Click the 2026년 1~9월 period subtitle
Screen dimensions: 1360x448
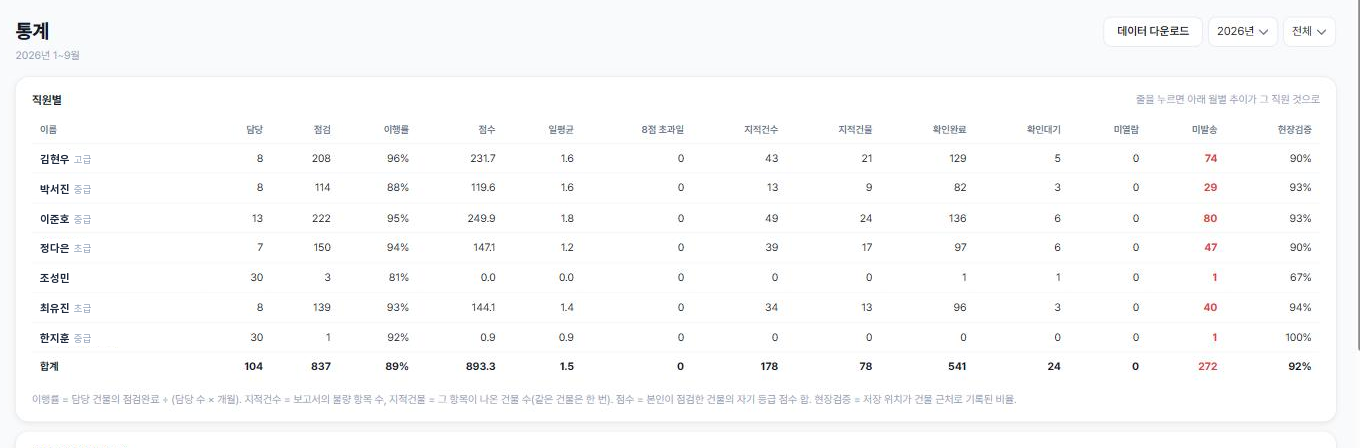tap(48, 55)
